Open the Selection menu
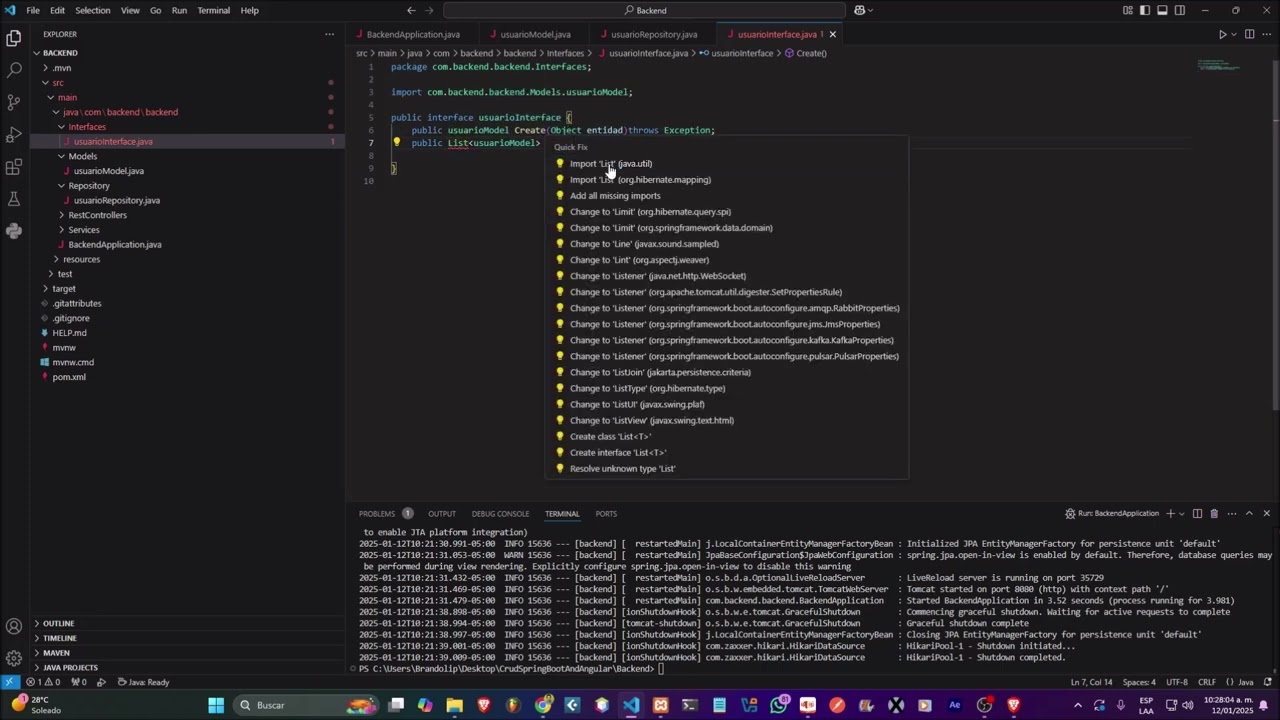This screenshot has height=720, width=1280. click(x=93, y=10)
